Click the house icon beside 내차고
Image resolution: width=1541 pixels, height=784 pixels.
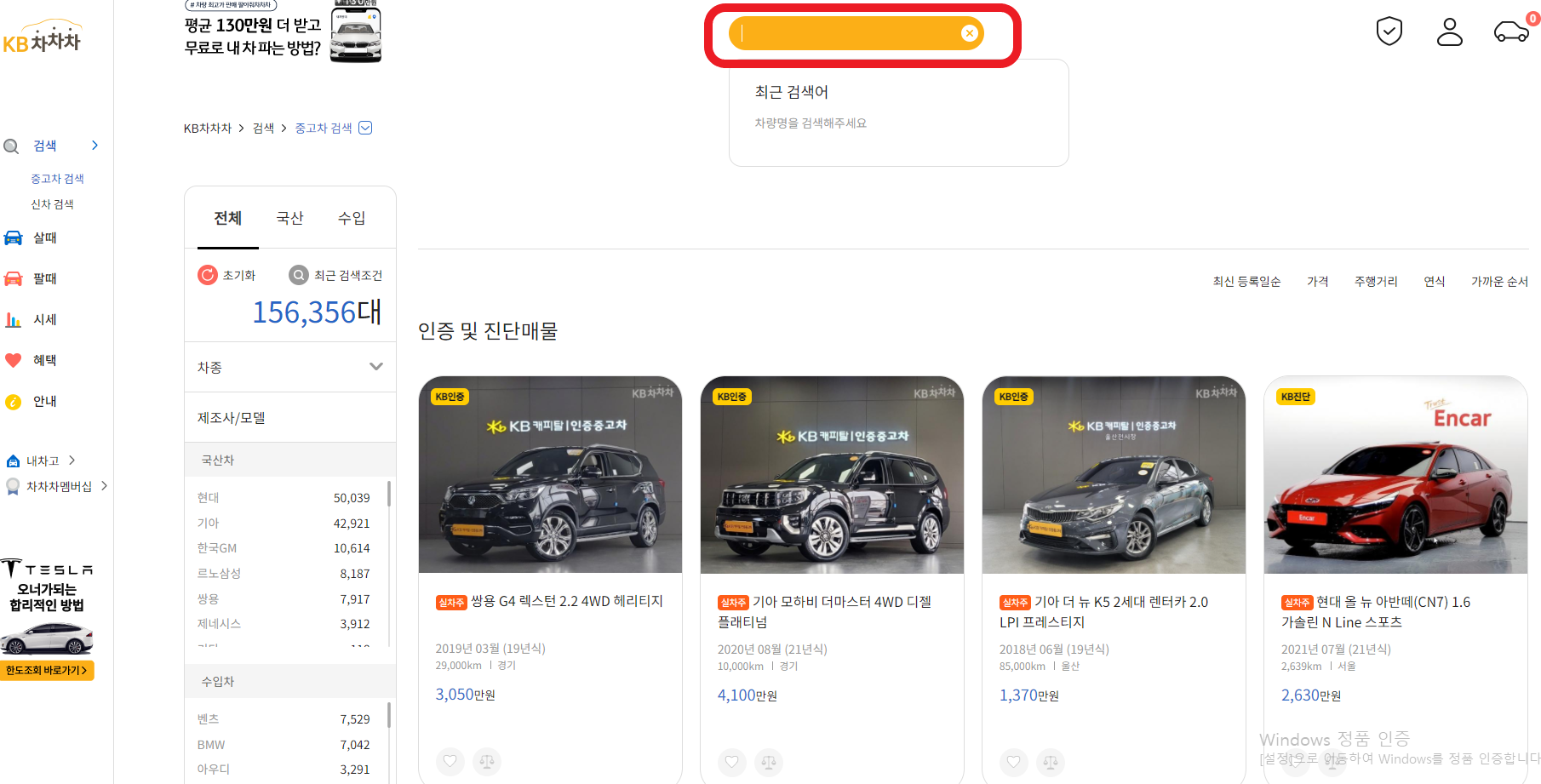13,461
